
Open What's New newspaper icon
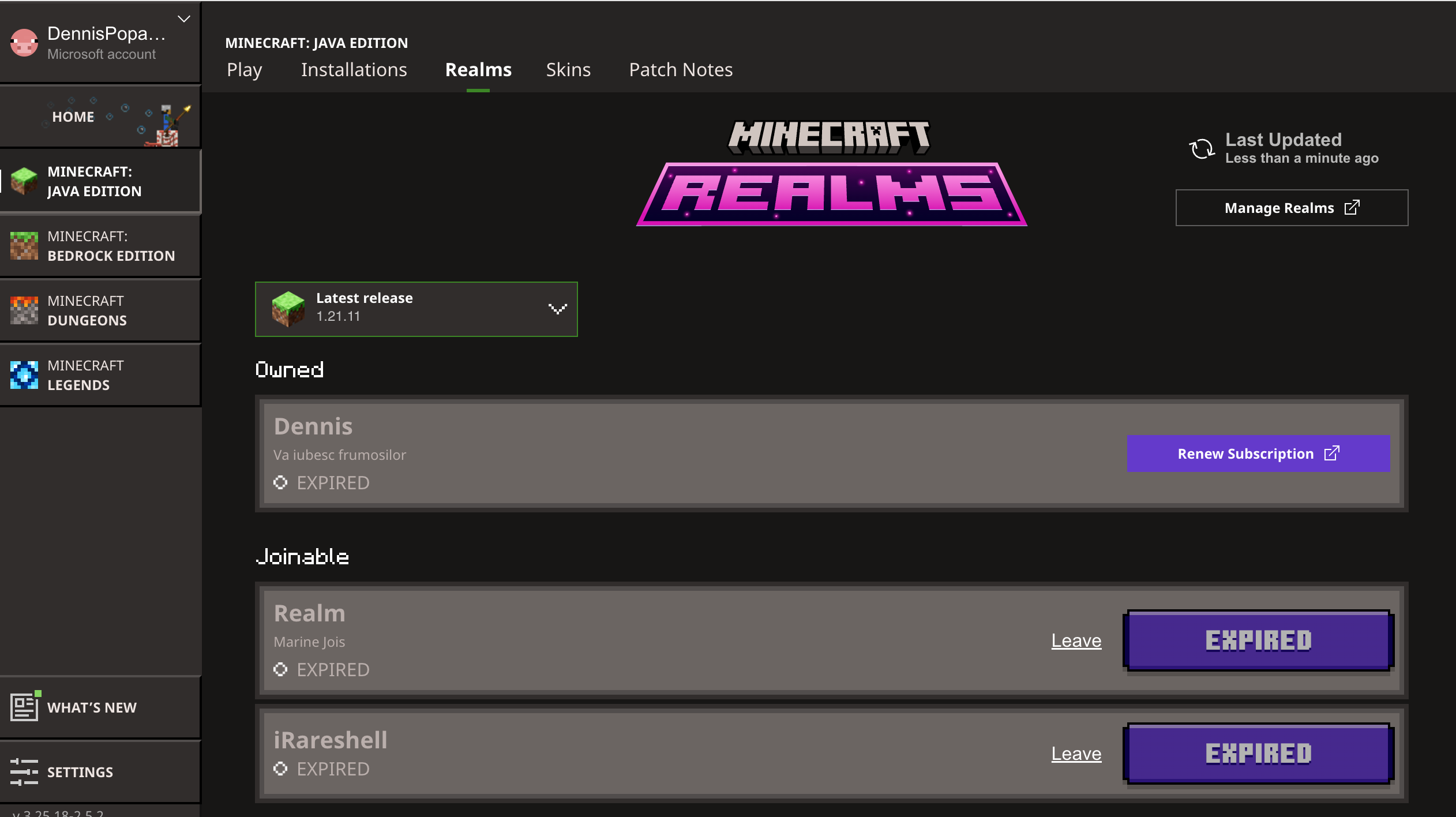[24, 707]
